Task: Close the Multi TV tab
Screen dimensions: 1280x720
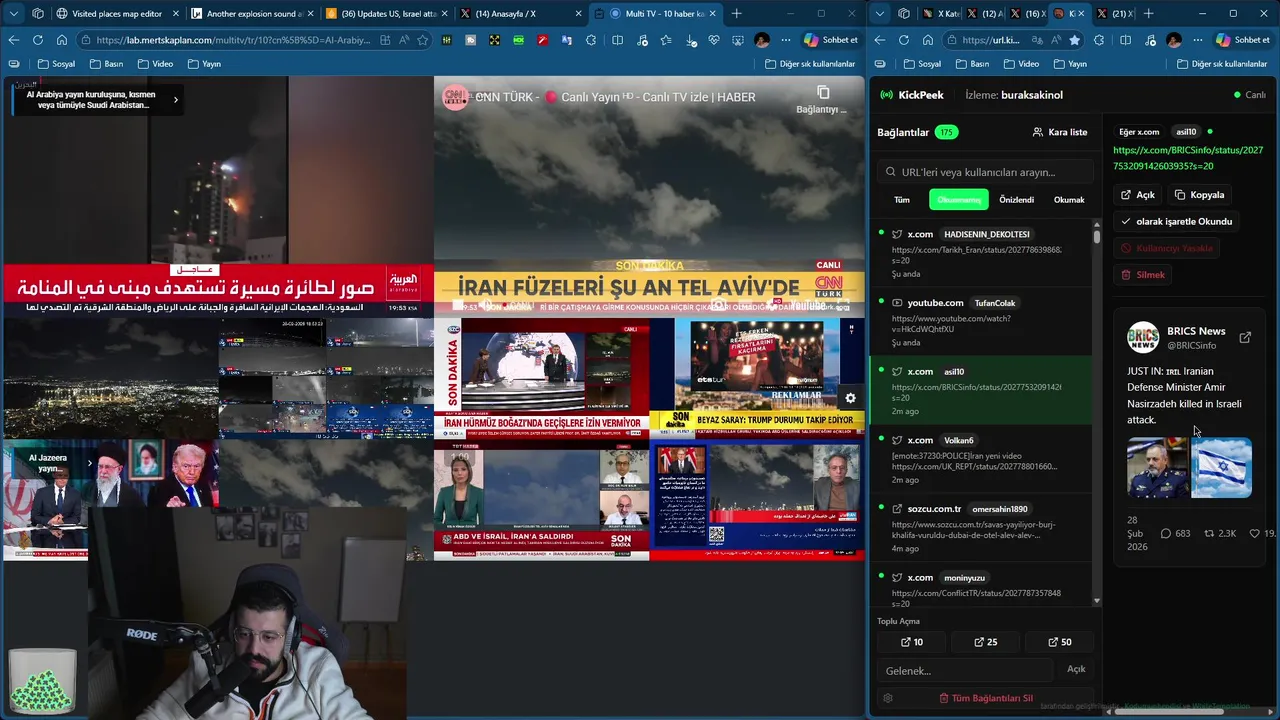Action: (x=712, y=14)
